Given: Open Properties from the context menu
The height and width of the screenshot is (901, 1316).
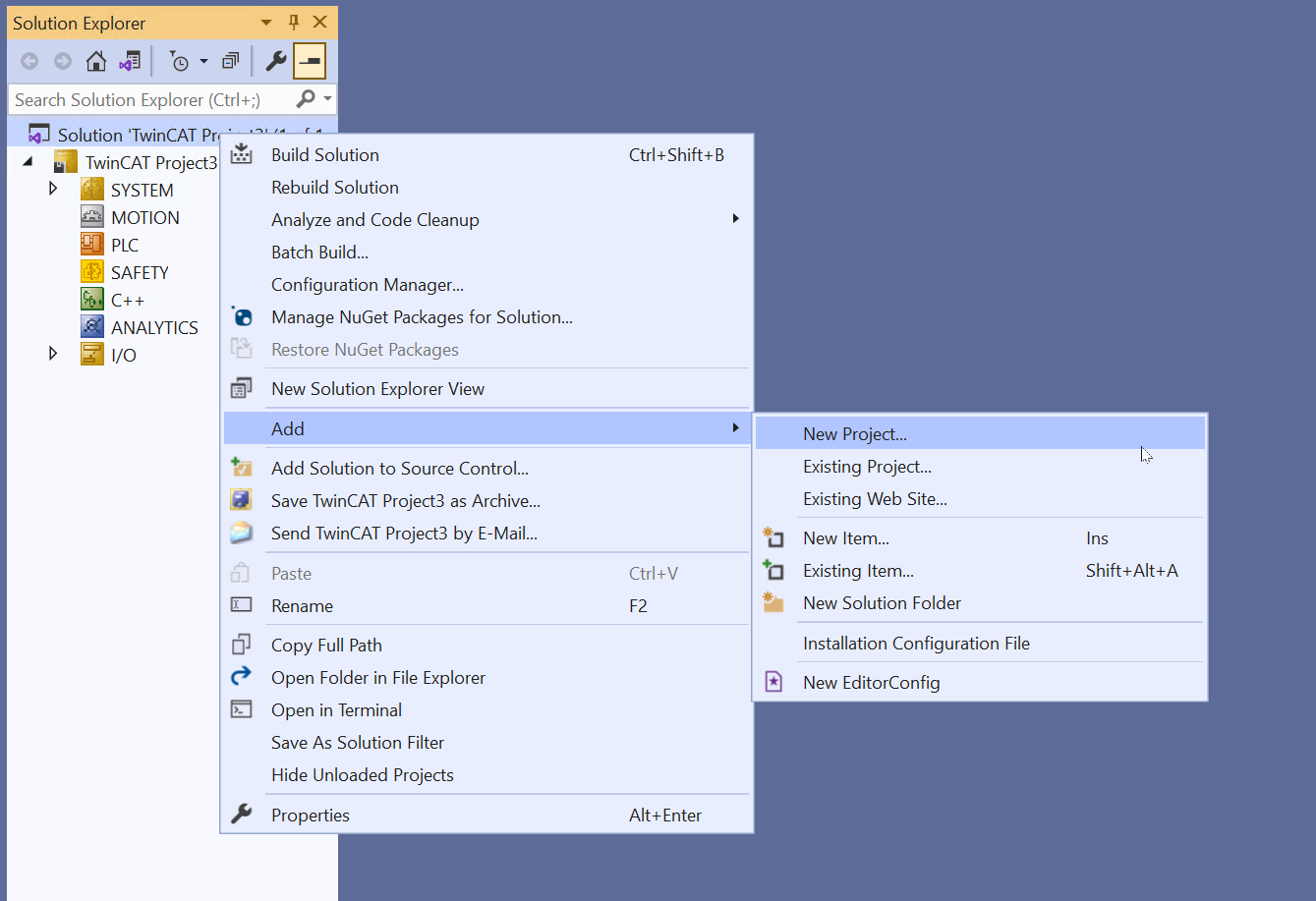Looking at the screenshot, I should [x=486, y=815].
